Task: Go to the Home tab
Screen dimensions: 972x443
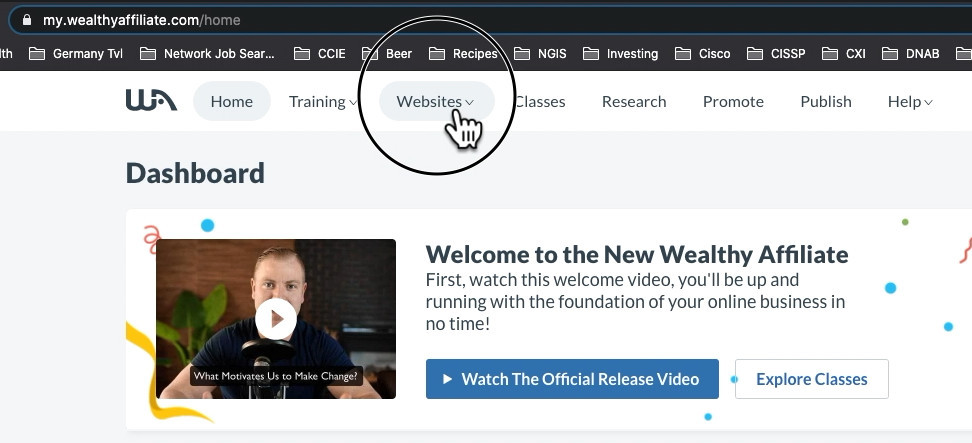Action: pos(232,101)
